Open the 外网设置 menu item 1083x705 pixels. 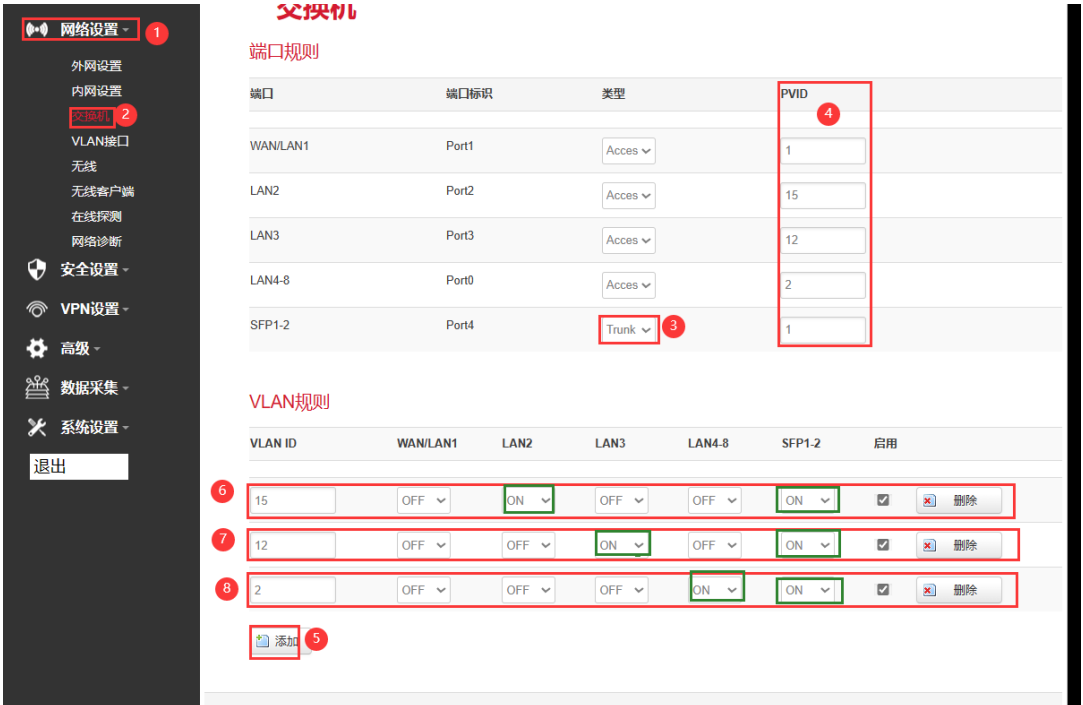(x=96, y=66)
